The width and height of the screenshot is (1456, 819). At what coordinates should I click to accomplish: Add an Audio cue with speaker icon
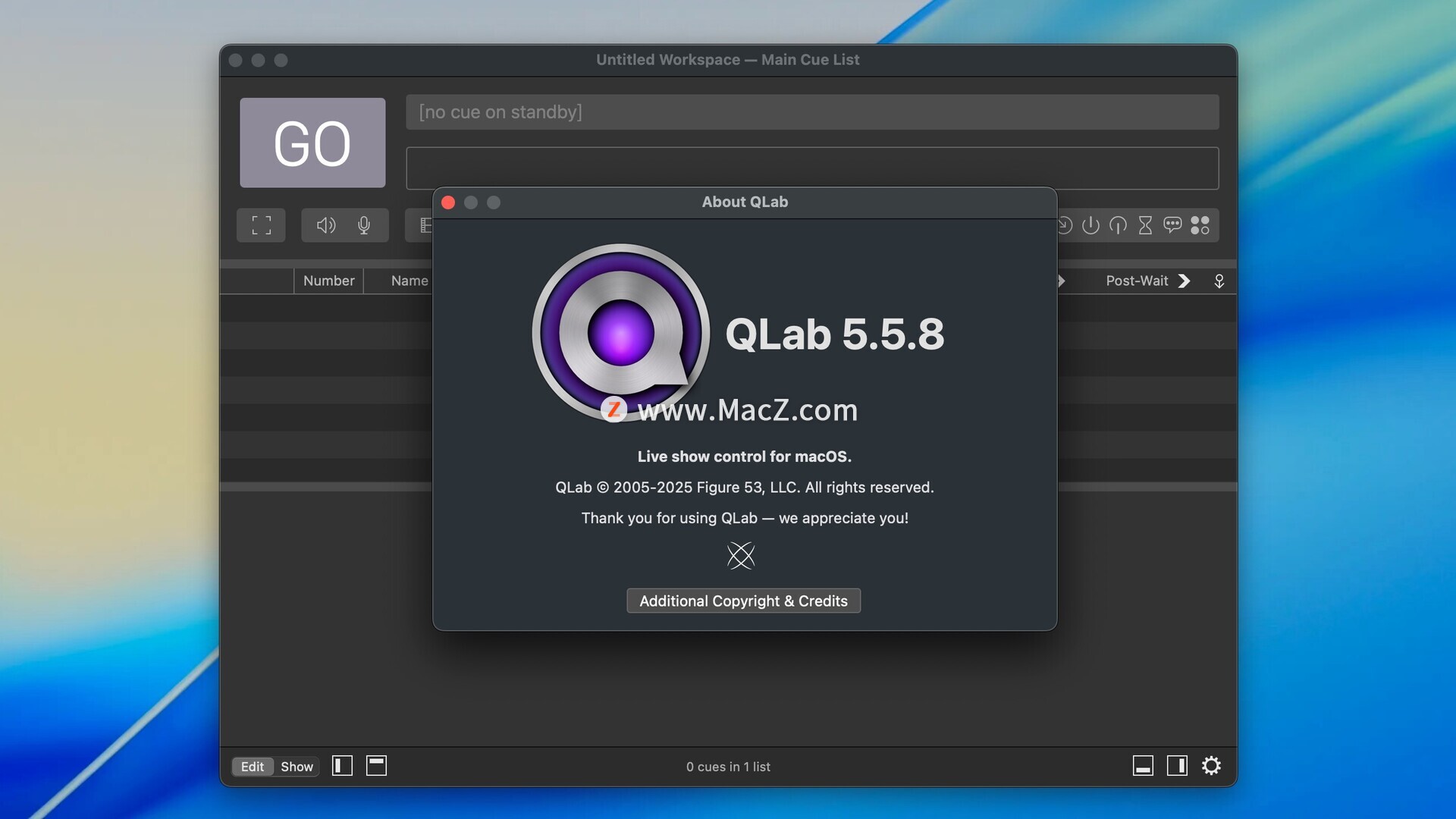(x=326, y=225)
